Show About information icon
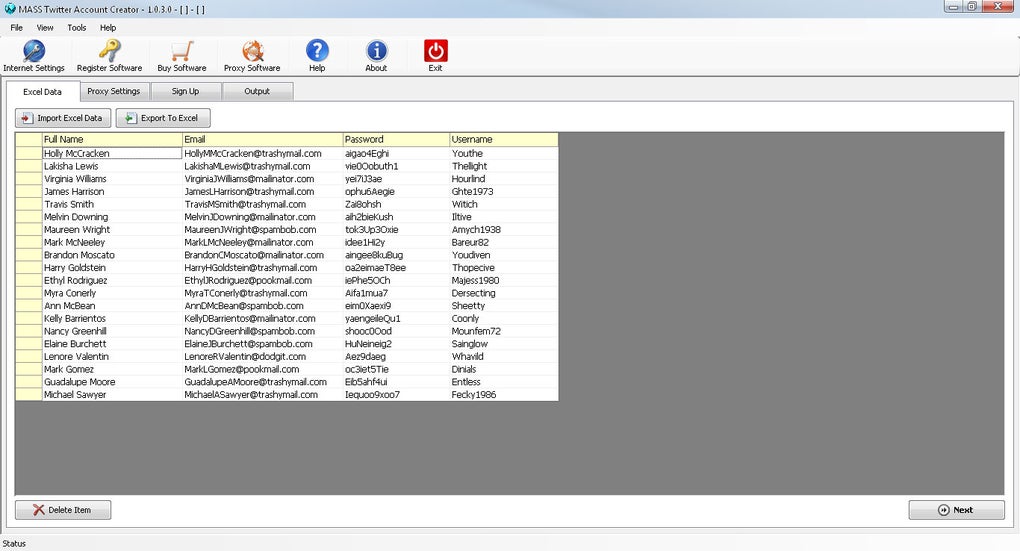1020x551 pixels. (376, 51)
